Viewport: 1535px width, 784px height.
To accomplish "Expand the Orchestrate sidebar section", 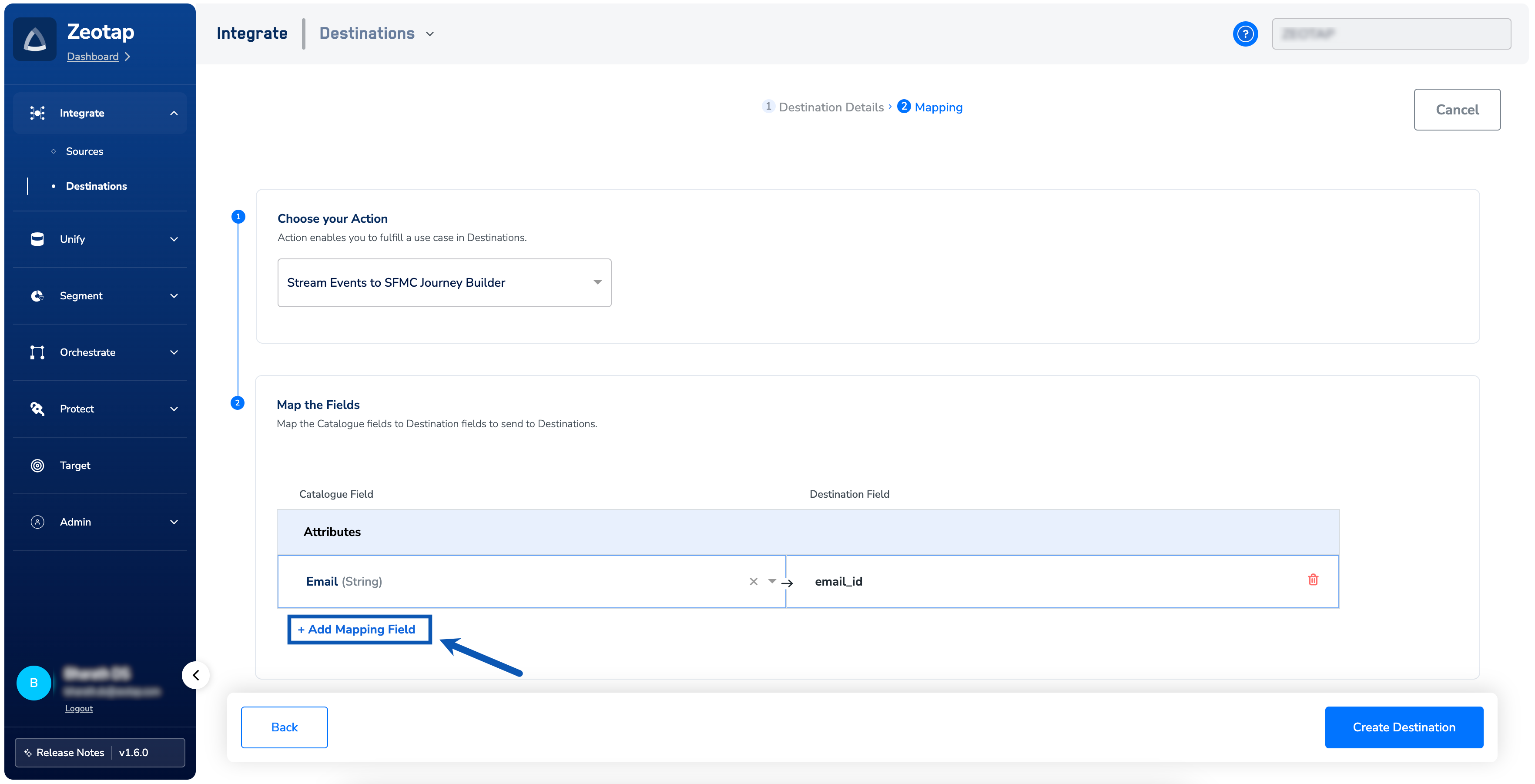I will 174,352.
